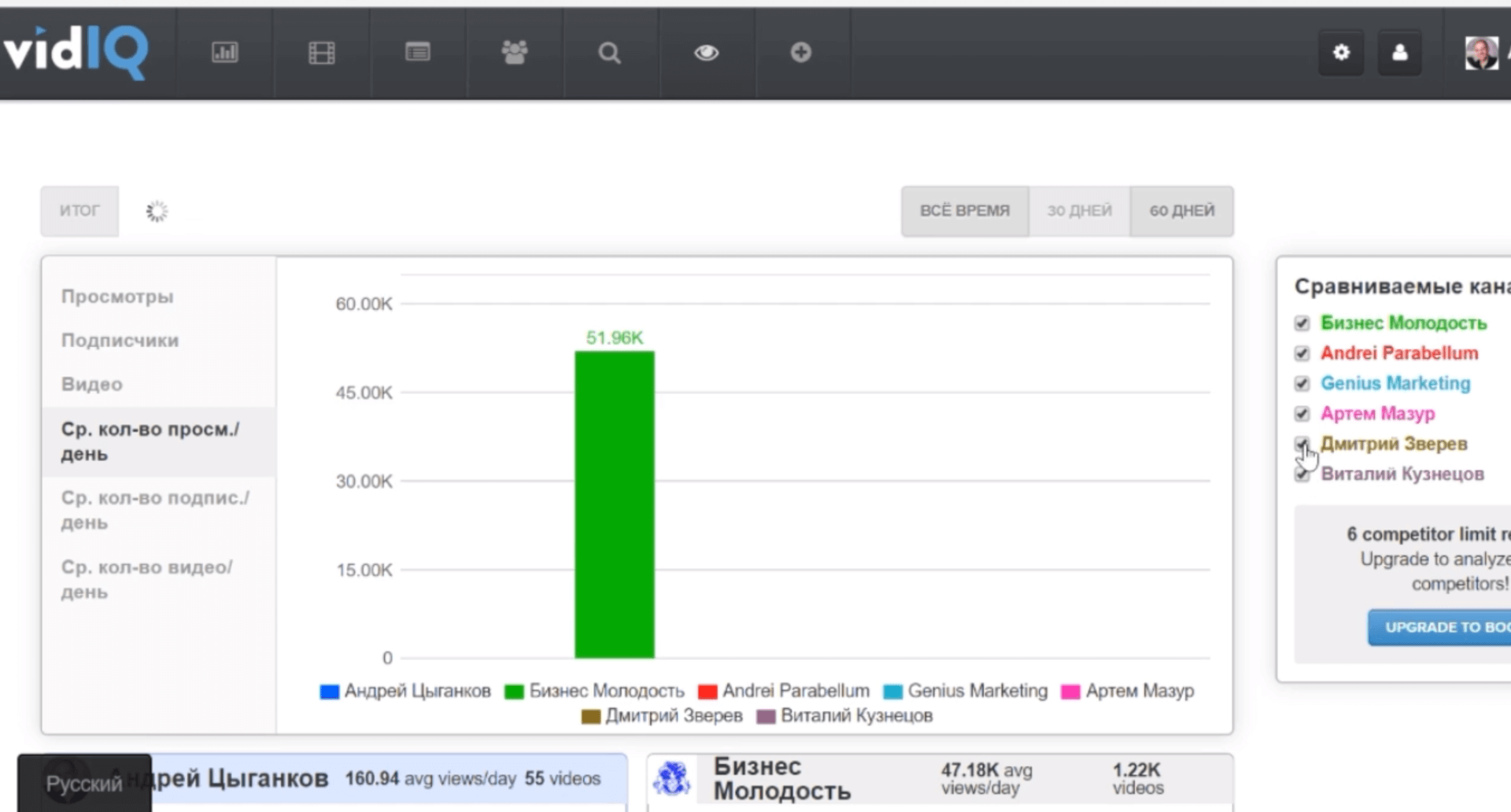Toggle Дмитрий Зверев brown legend swatch

[590, 717]
